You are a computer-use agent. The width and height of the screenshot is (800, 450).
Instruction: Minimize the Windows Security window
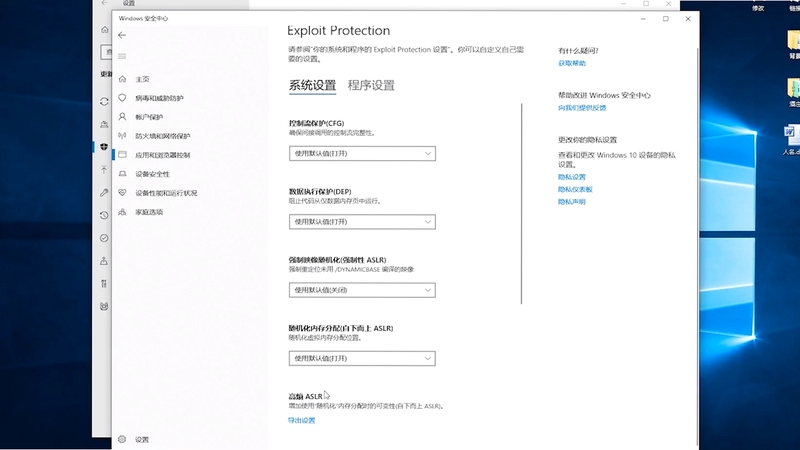click(x=643, y=19)
